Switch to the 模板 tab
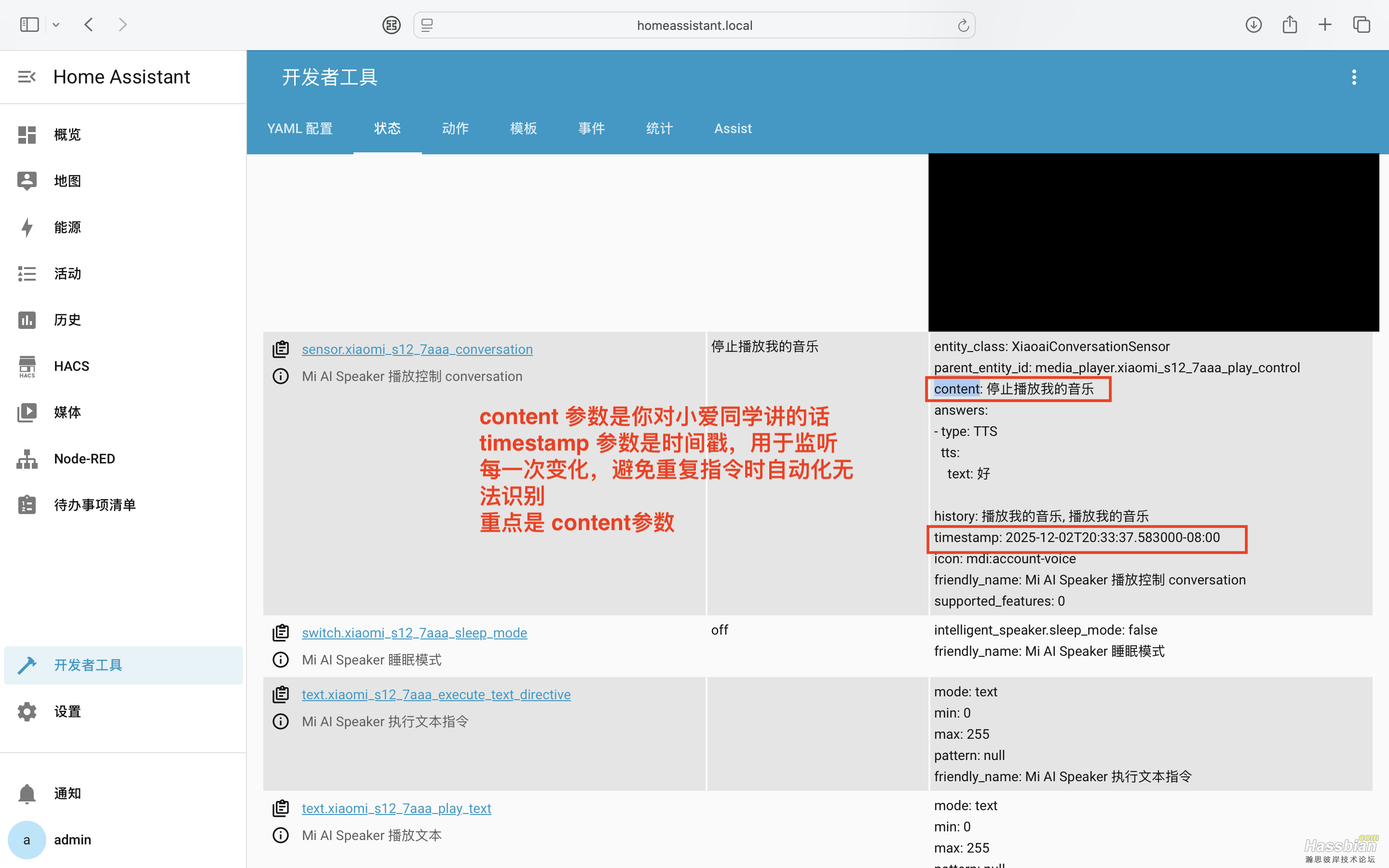Image resolution: width=1389 pixels, height=868 pixels. 523,129
